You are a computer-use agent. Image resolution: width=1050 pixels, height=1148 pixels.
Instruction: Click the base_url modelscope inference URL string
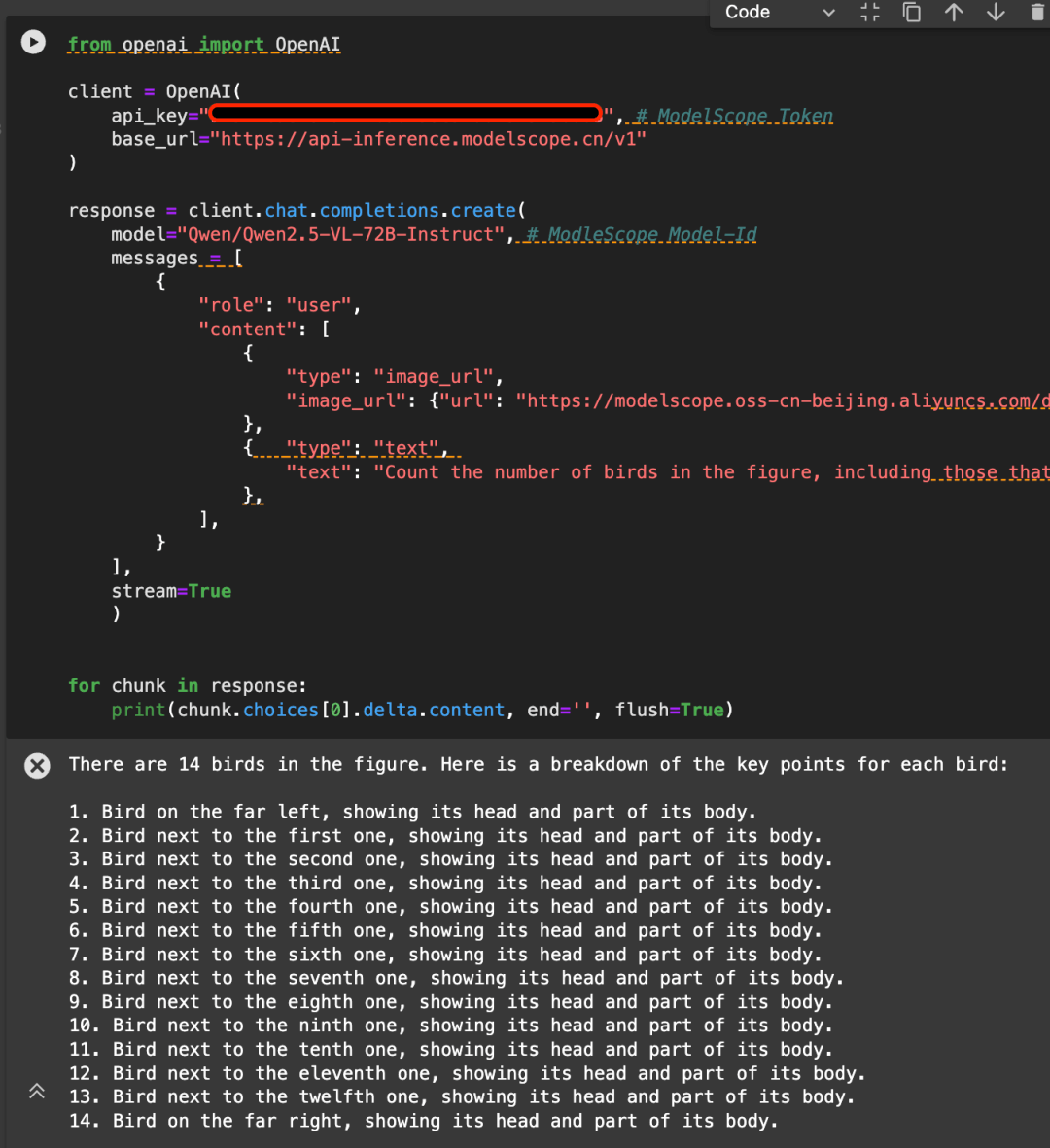click(x=429, y=139)
